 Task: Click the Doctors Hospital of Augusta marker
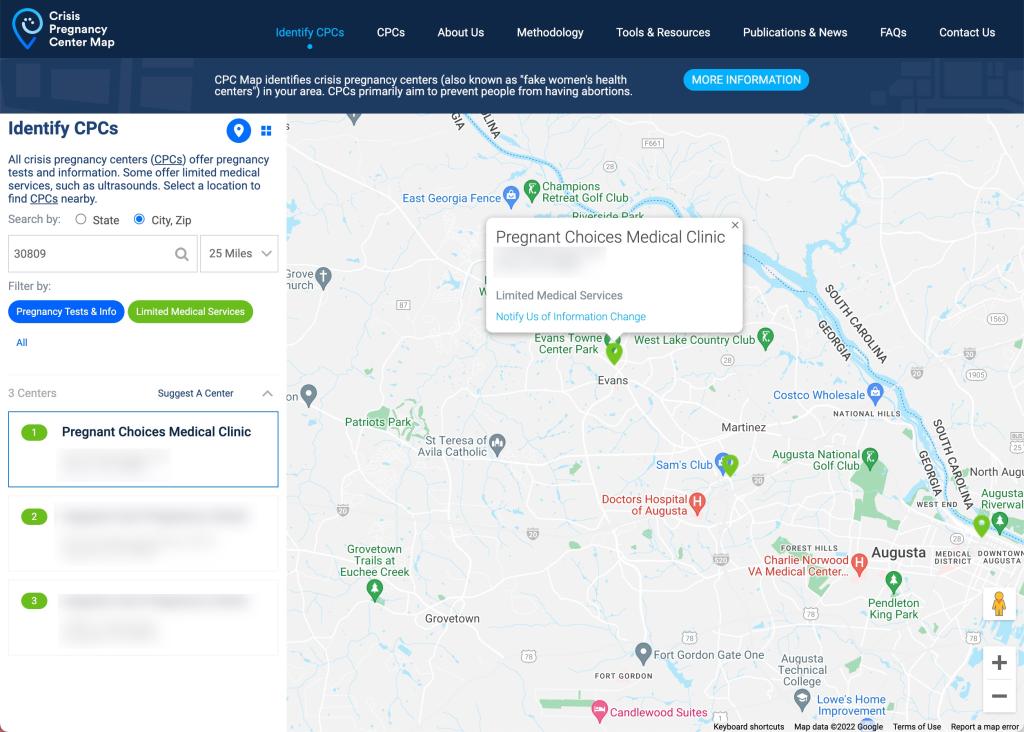pos(698,501)
